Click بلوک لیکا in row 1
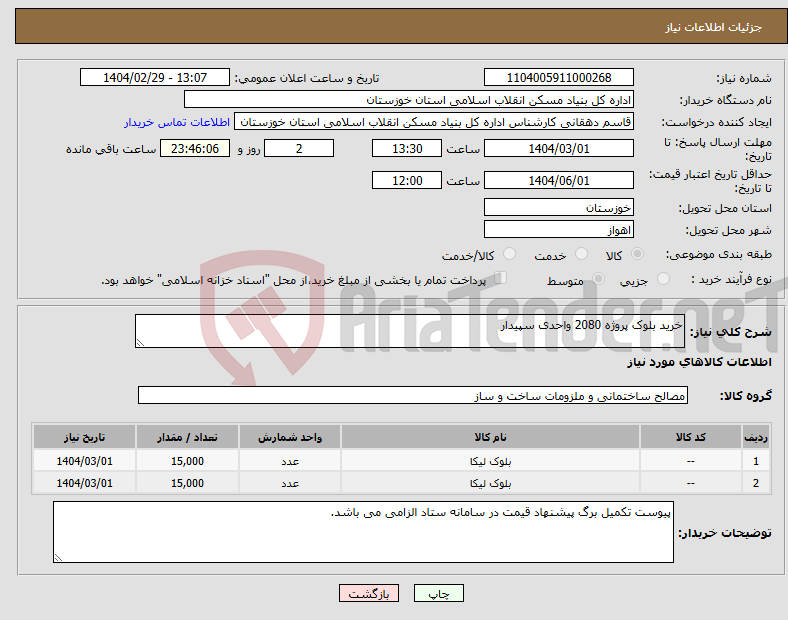The image size is (788, 620). (x=490, y=461)
